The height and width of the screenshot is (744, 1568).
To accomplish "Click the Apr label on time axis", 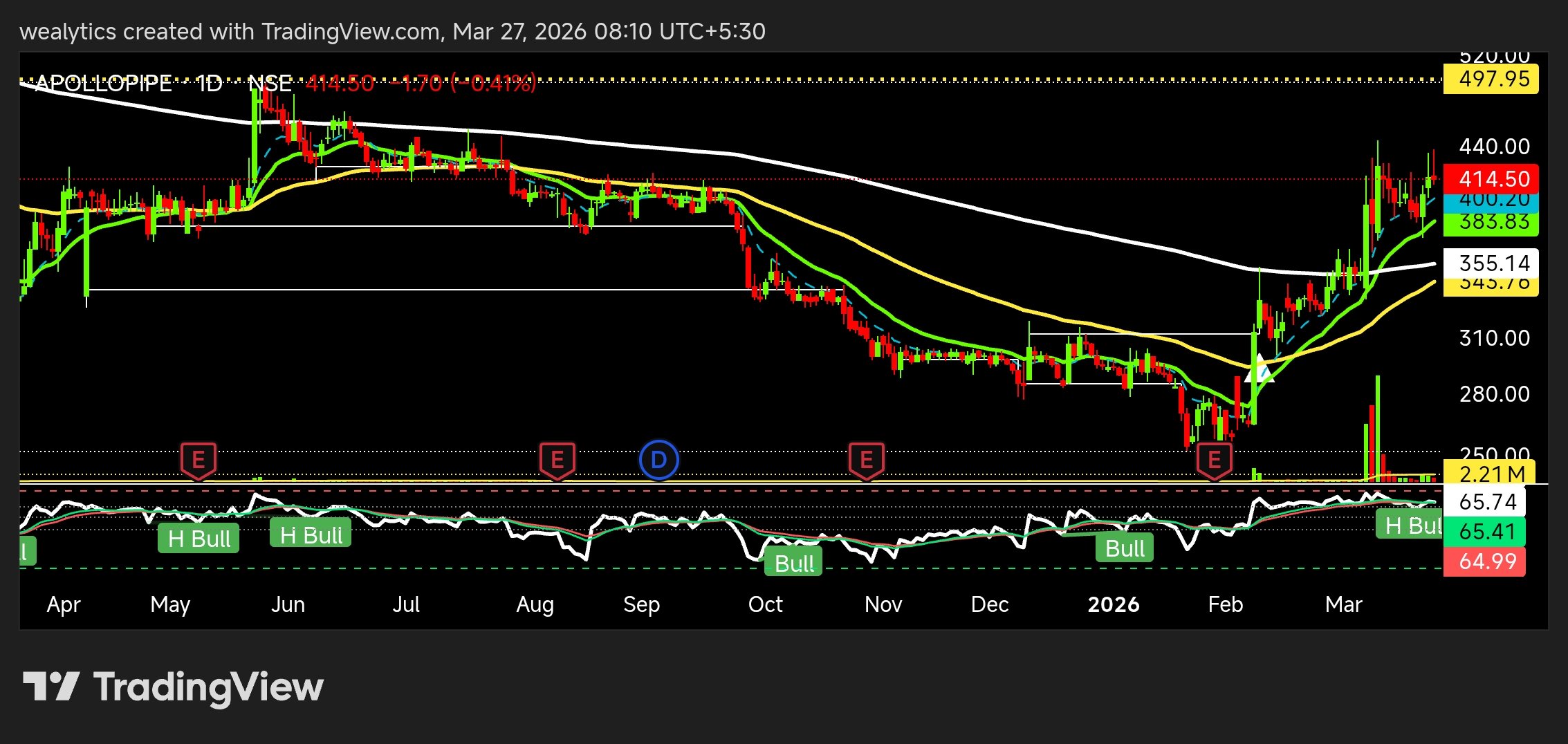I will point(64,605).
